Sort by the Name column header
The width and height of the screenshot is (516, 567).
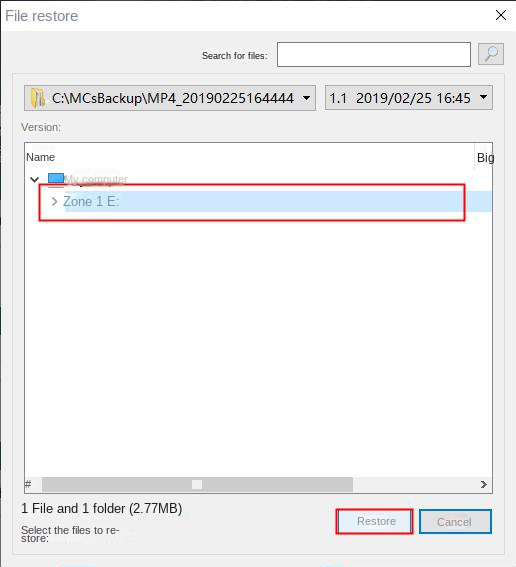(x=40, y=157)
